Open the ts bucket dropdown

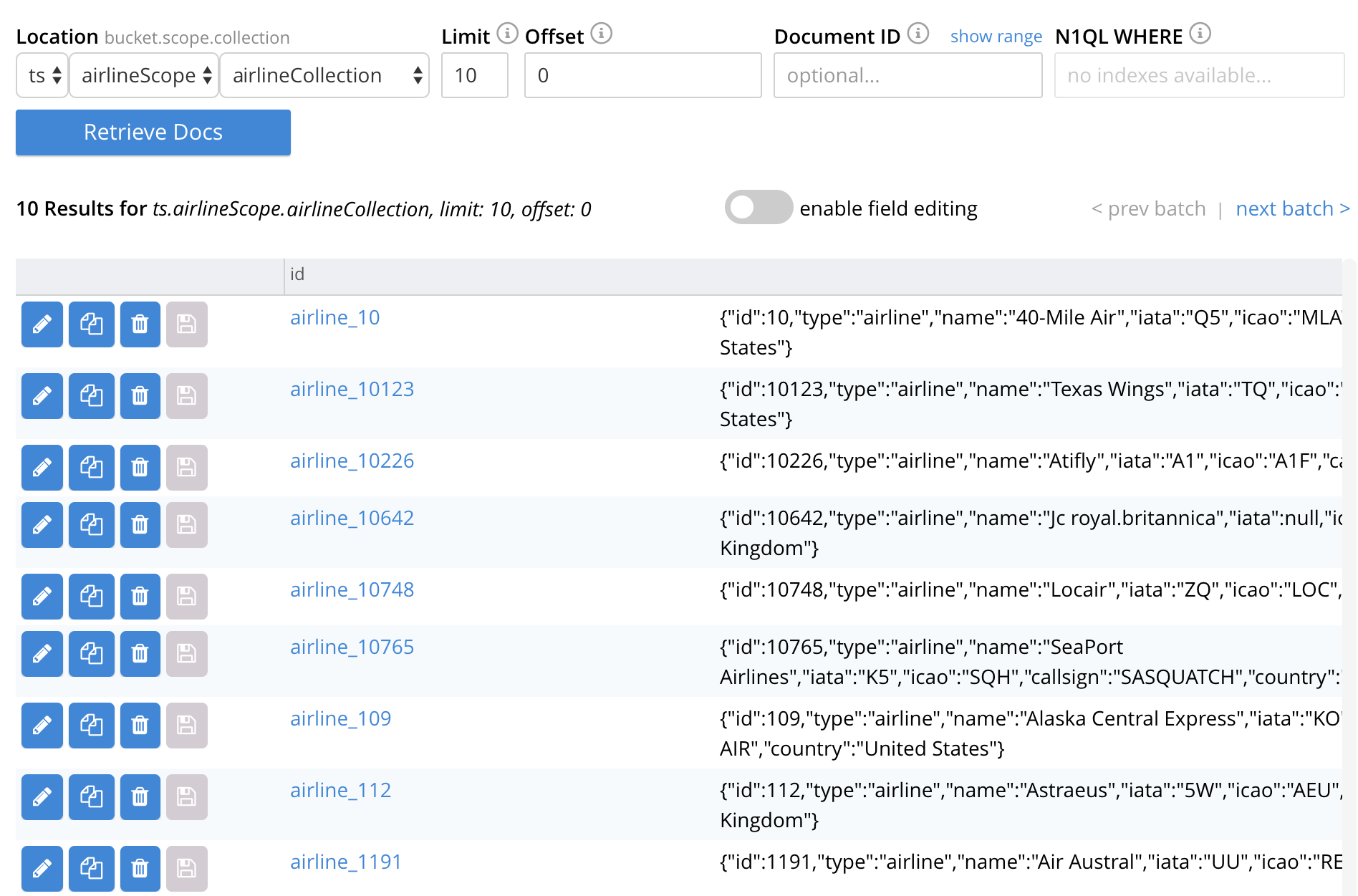[x=42, y=75]
